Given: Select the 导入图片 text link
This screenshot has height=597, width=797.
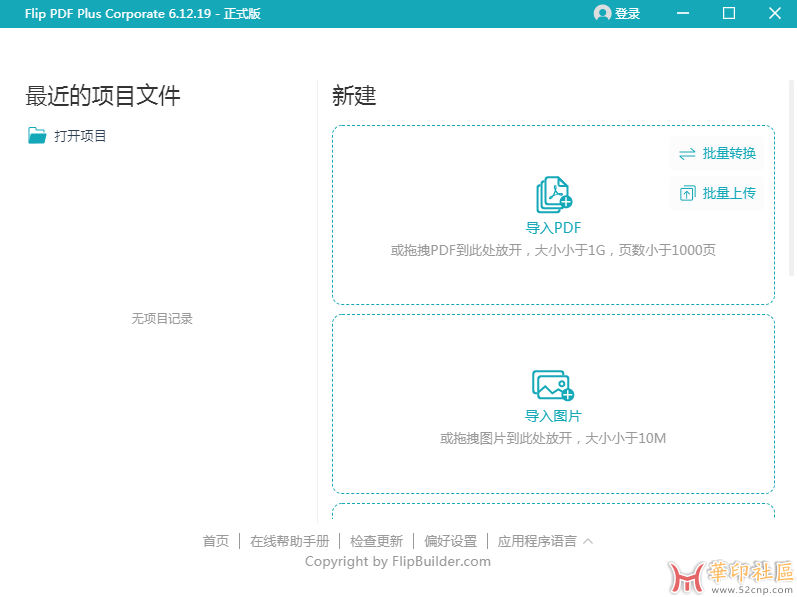Looking at the screenshot, I should pos(553,416).
